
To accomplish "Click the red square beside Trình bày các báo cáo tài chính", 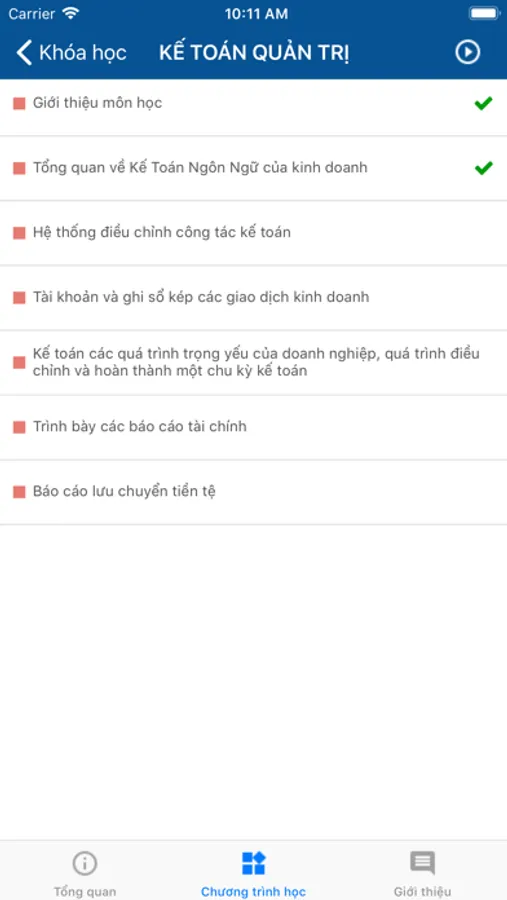I will pos(20,427).
